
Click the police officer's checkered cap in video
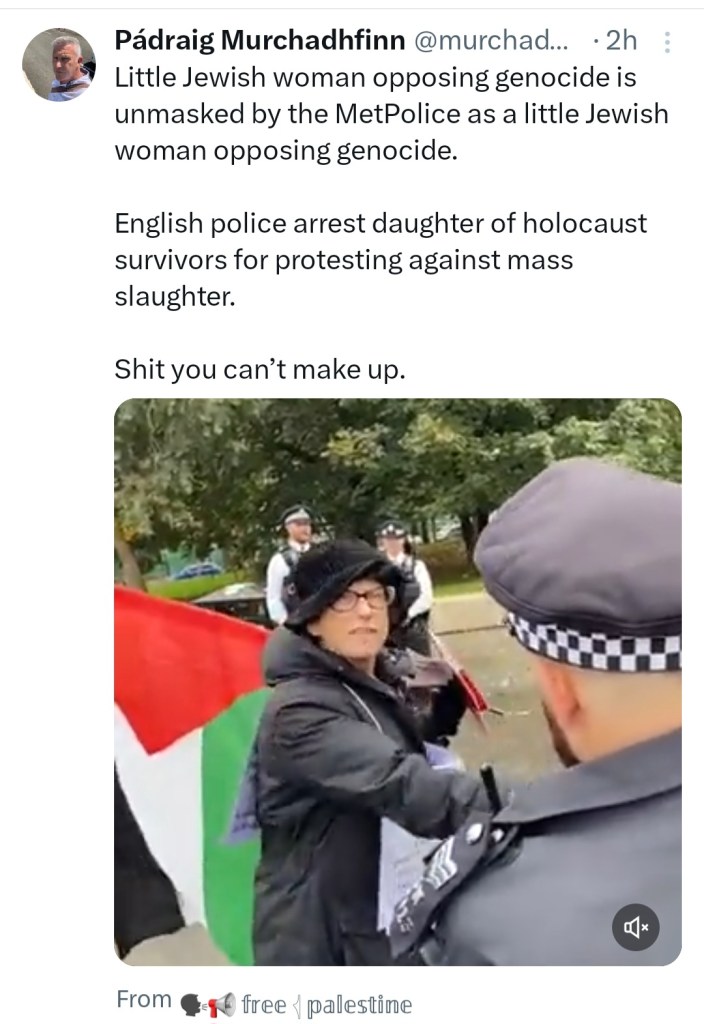coord(581,568)
